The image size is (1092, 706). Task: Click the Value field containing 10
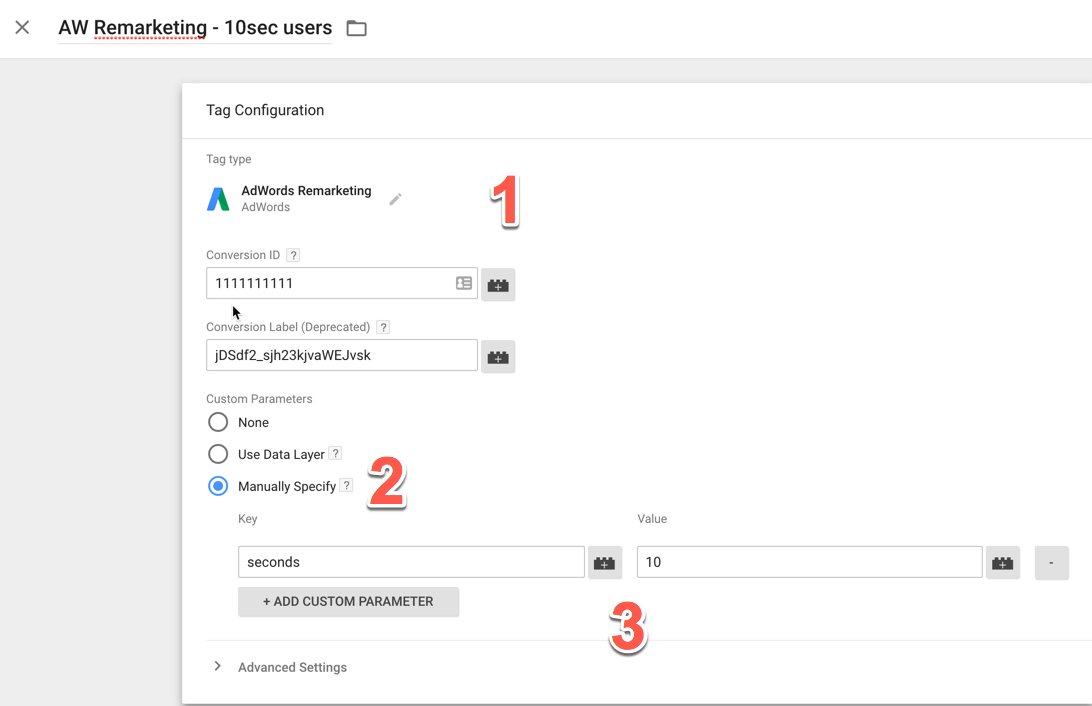pyautogui.click(x=809, y=562)
